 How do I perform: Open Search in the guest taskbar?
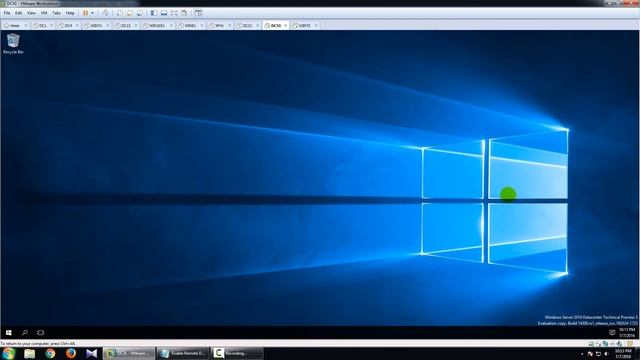(x=24, y=333)
